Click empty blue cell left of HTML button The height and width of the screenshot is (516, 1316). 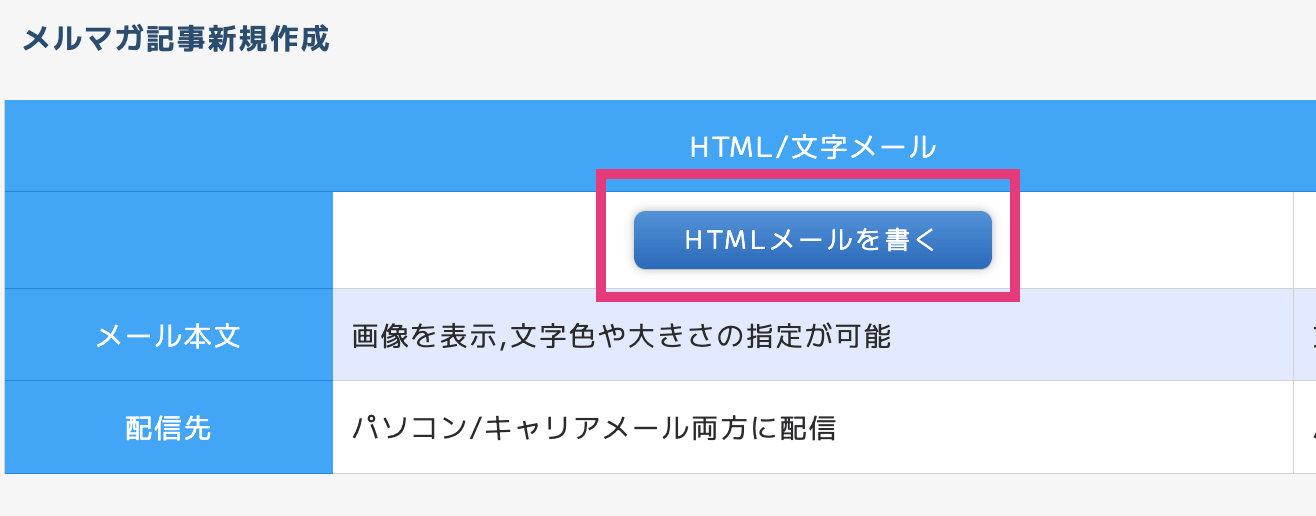pyautogui.click(x=168, y=240)
